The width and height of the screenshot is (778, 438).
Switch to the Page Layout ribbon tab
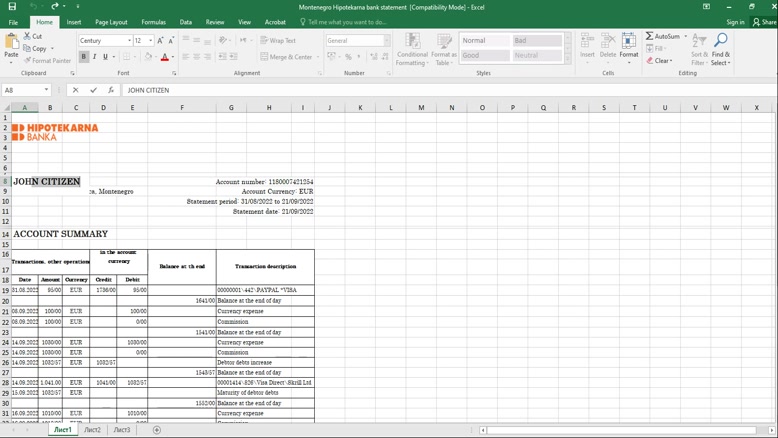point(111,22)
